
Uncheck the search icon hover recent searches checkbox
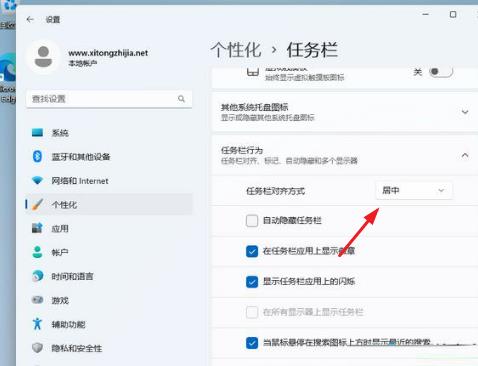[x=252, y=343]
